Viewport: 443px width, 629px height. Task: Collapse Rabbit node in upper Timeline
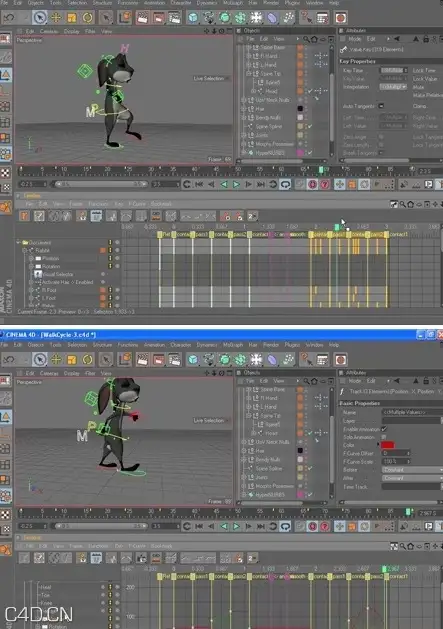click(x=24, y=250)
